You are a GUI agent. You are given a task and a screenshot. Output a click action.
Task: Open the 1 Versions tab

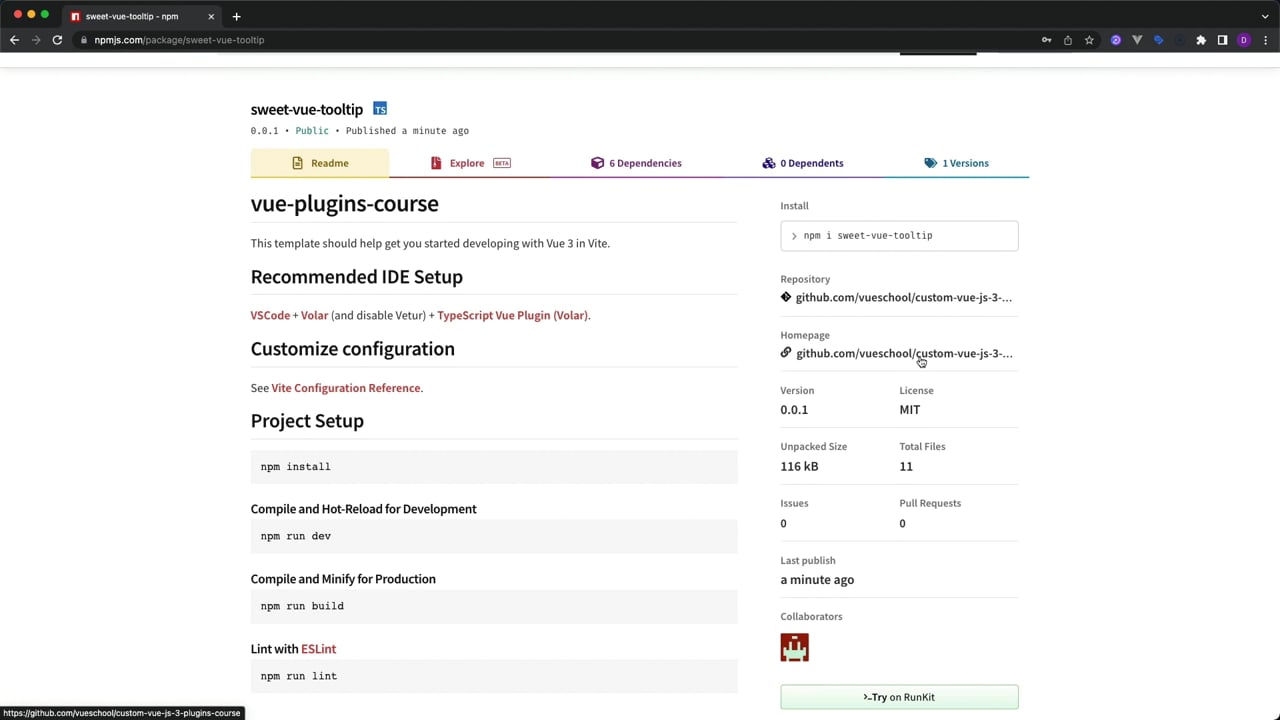pos(957,163)
